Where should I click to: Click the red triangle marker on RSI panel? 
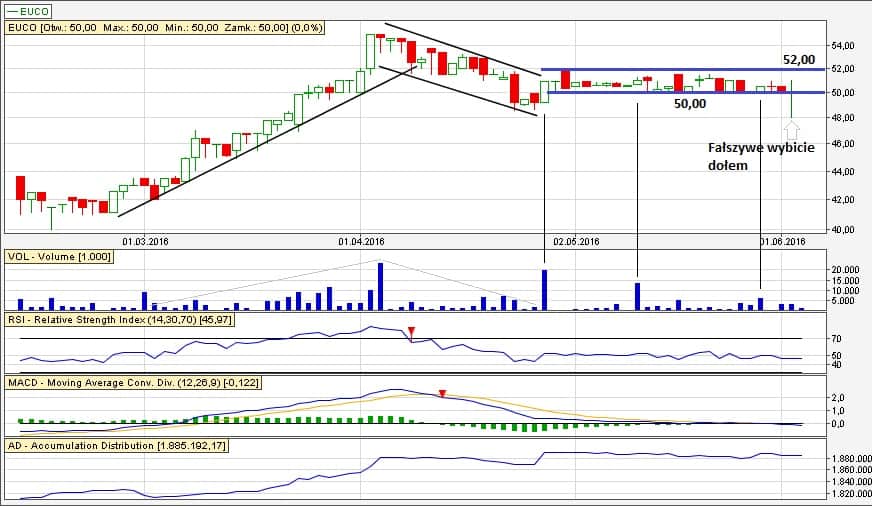coord(409,331)
